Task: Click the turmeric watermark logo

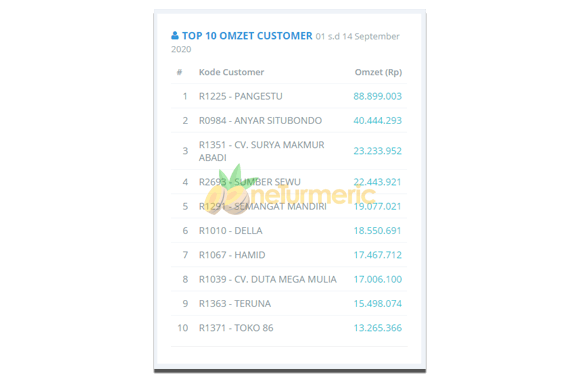Action: point(290,190)
